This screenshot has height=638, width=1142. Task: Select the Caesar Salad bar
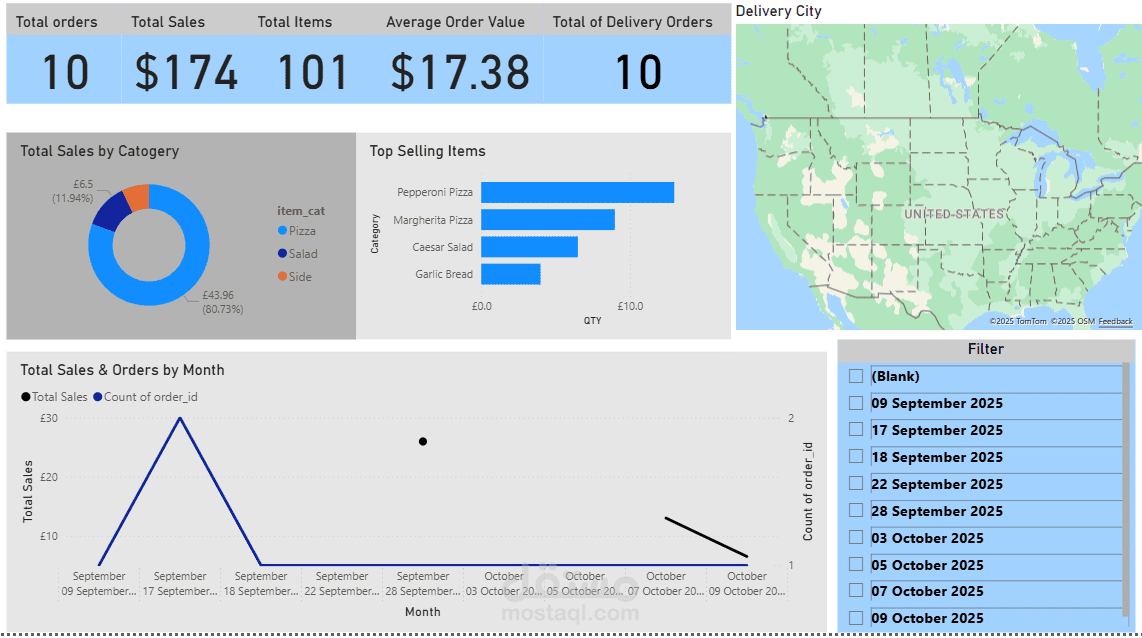(x=528, y=246)
